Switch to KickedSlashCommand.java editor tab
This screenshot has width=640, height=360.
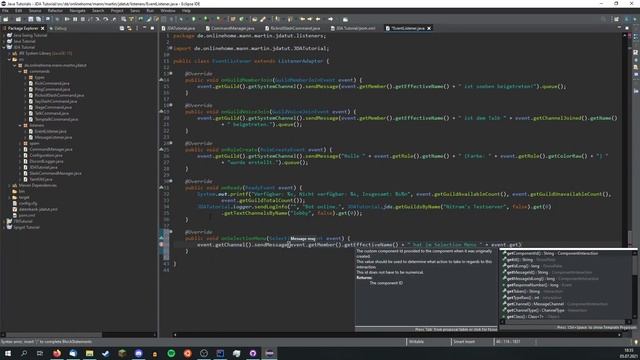pos(292,28)
